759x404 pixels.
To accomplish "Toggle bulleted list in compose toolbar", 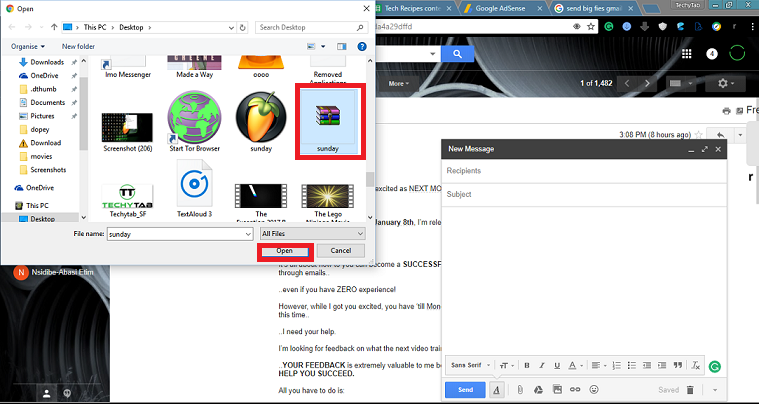I will pos(632,365).
